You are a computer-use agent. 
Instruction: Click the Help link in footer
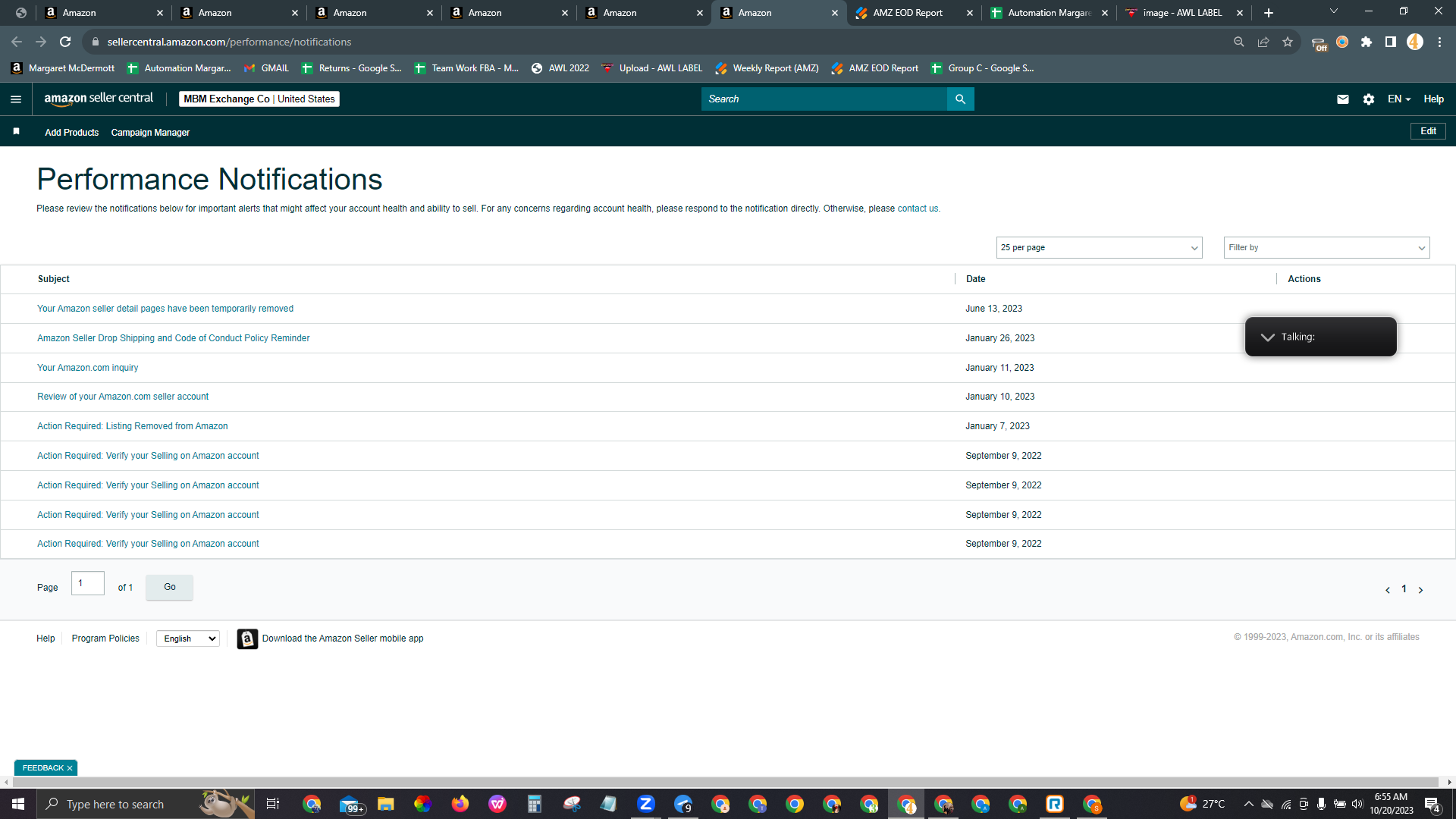point(45,639)
